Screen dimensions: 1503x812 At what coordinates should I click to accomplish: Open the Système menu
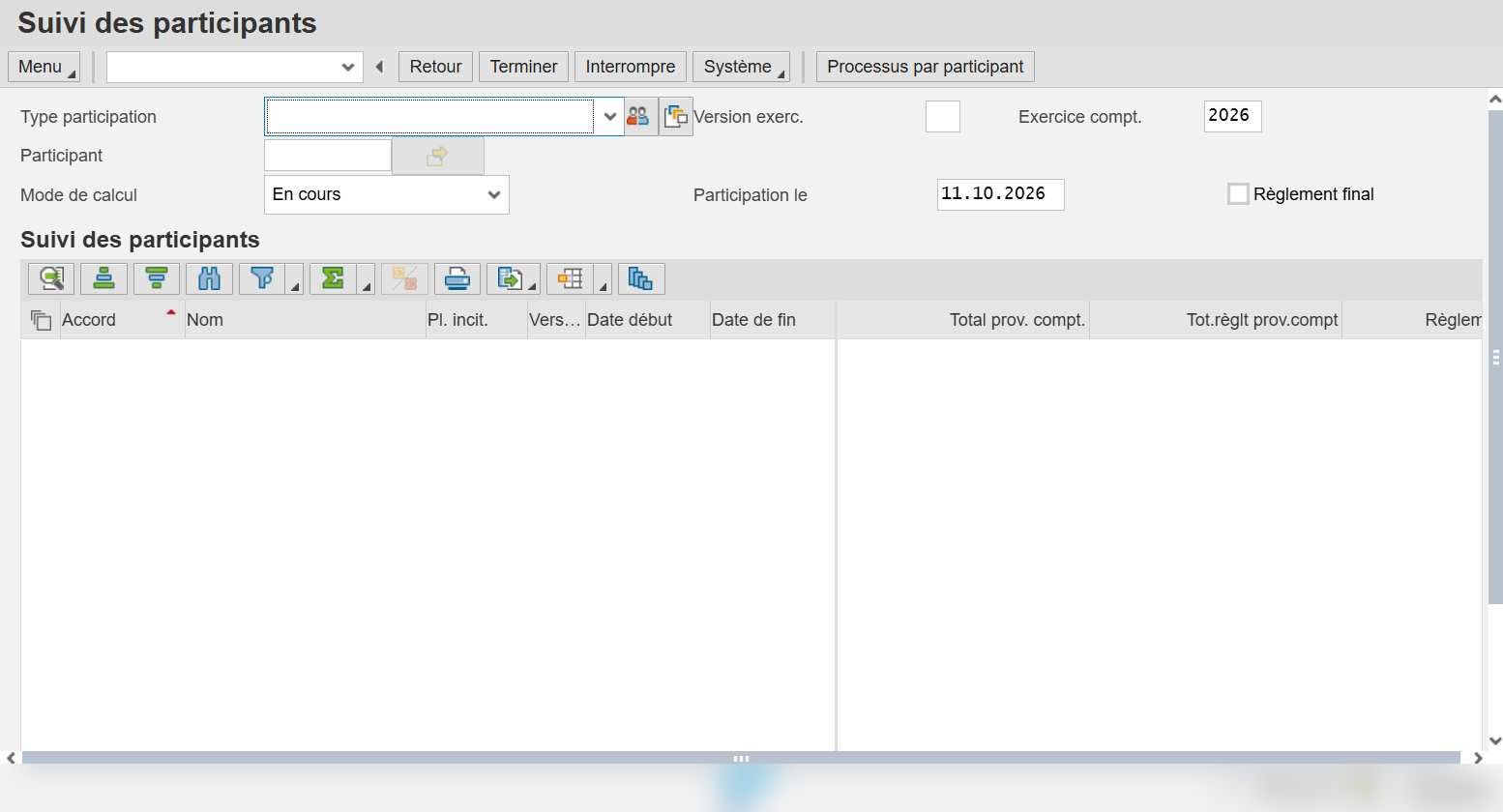pyautogui.click(x=741, y=67)
